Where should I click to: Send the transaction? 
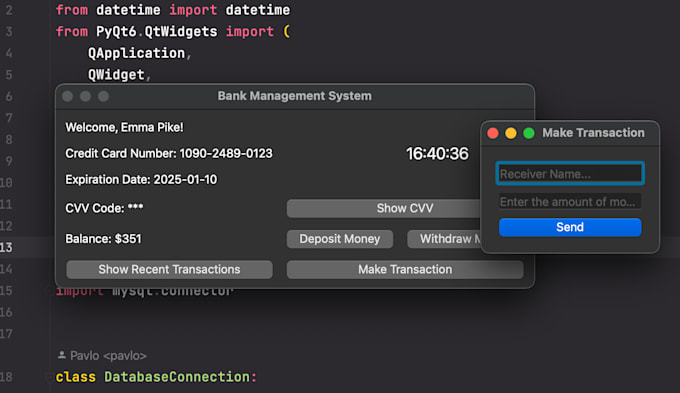pos(570,227)
